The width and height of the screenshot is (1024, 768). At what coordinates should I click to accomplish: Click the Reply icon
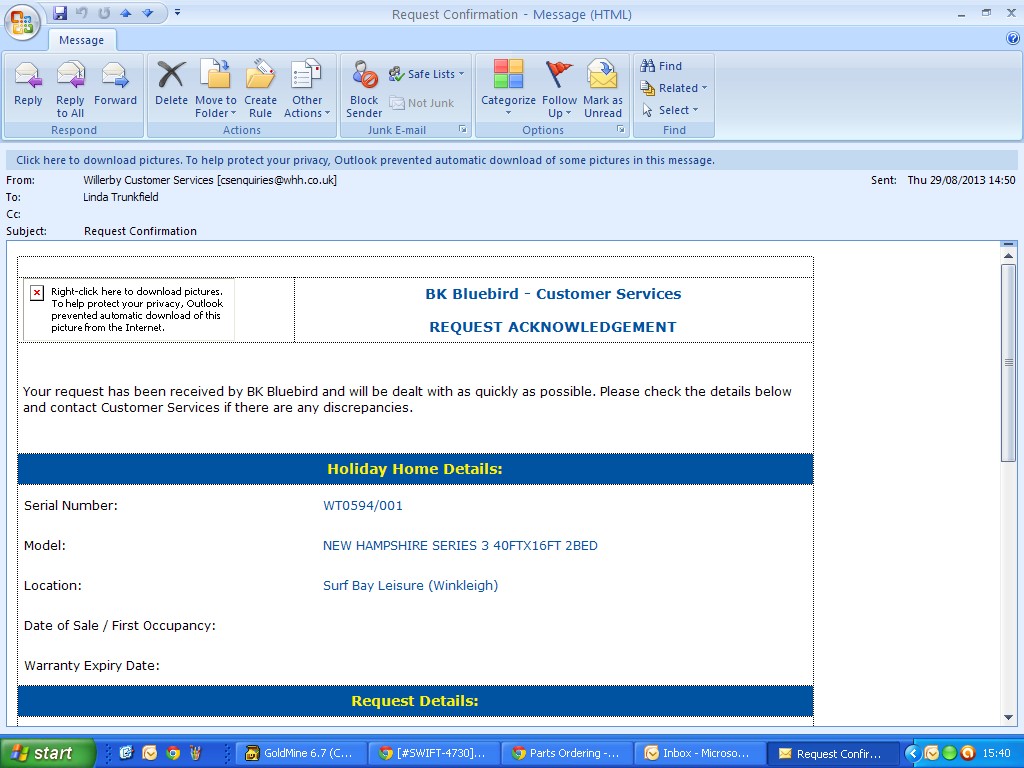[28, 85]
